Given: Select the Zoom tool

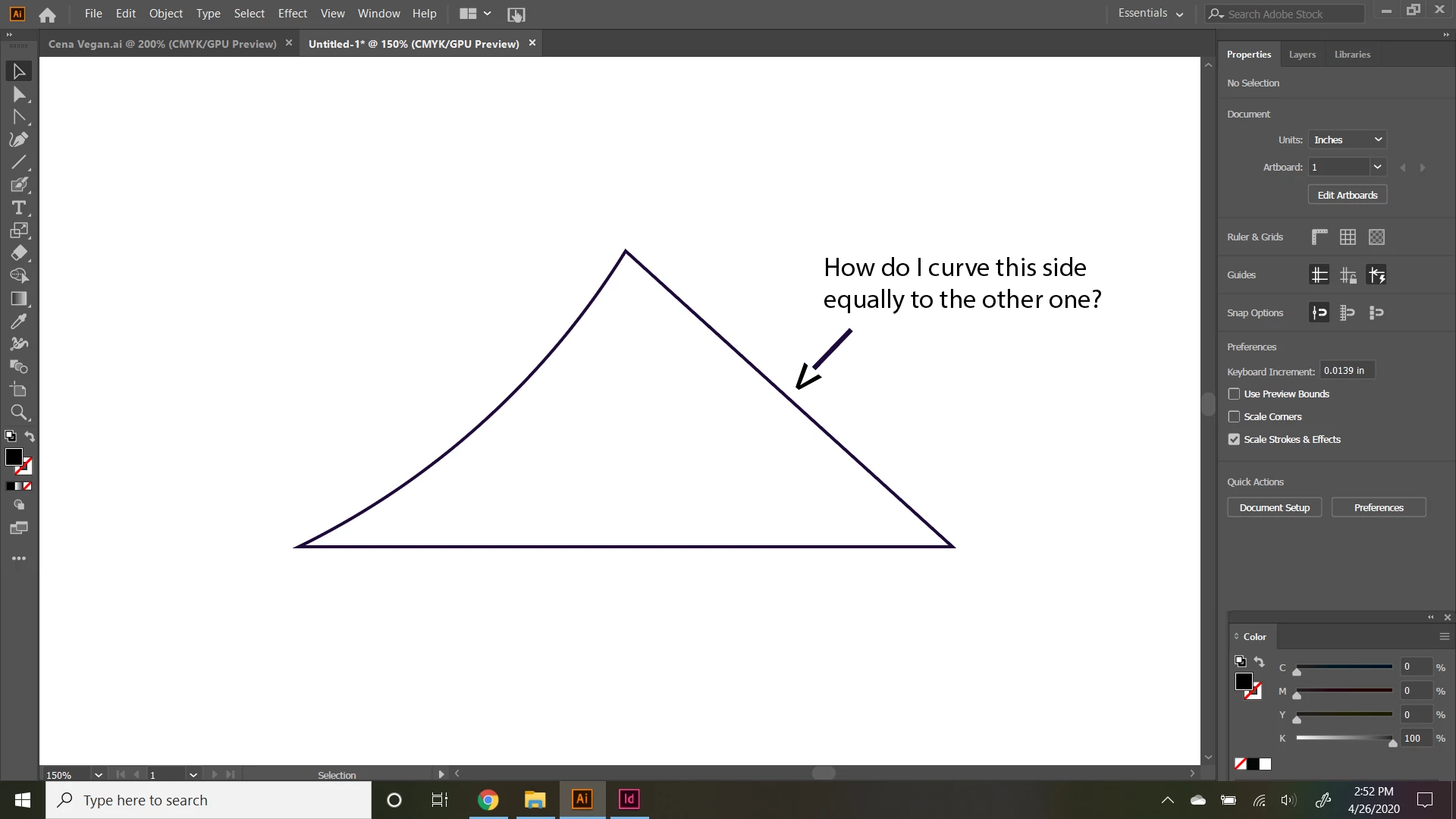Looking at the screenshot, I should click(19, 413).
